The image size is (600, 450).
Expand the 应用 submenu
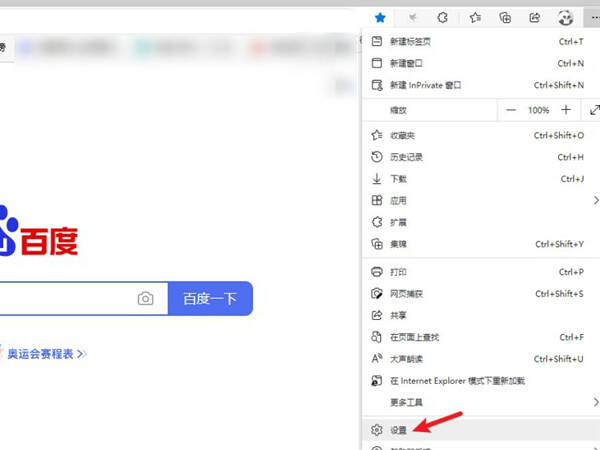click(481, 201)
